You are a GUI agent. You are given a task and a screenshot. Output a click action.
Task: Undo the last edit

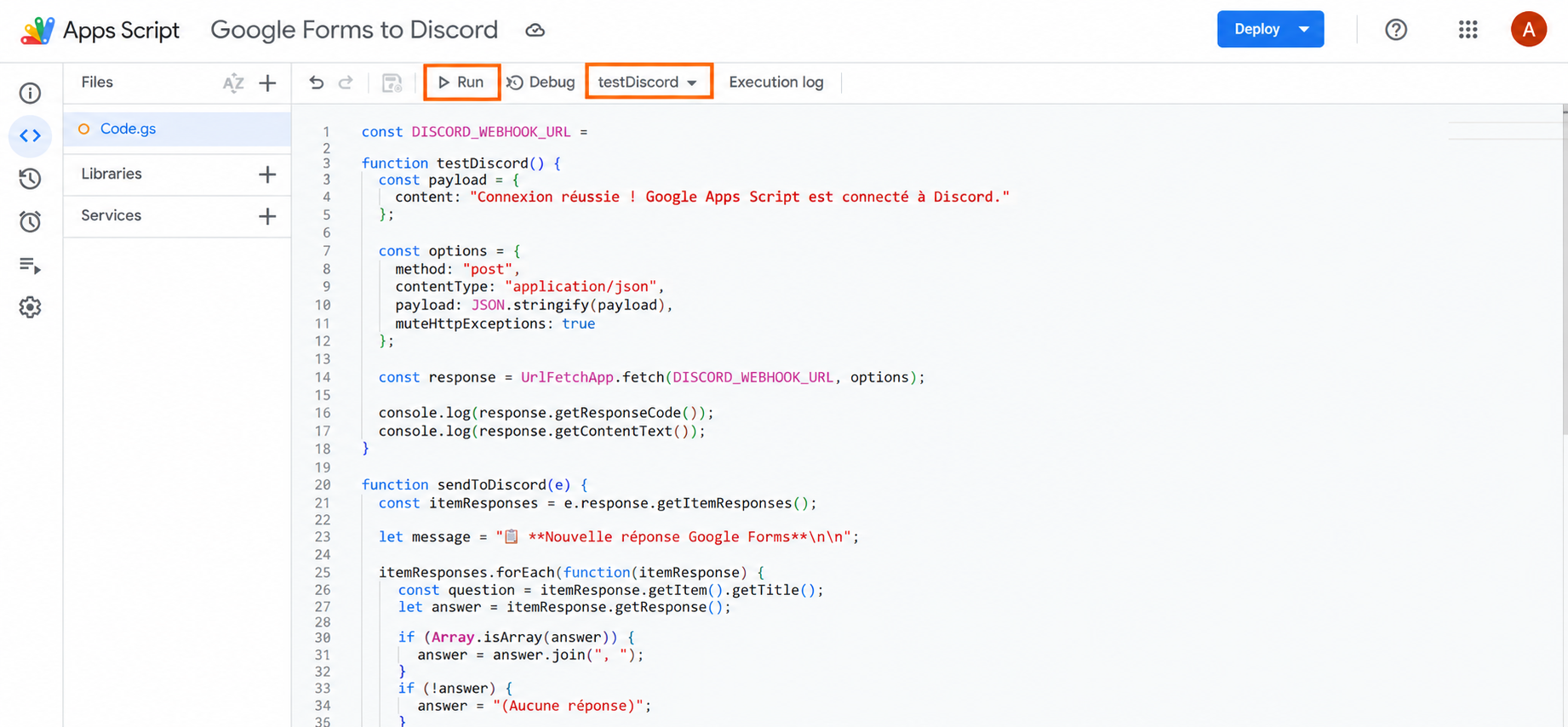click(x=316, y=83)
